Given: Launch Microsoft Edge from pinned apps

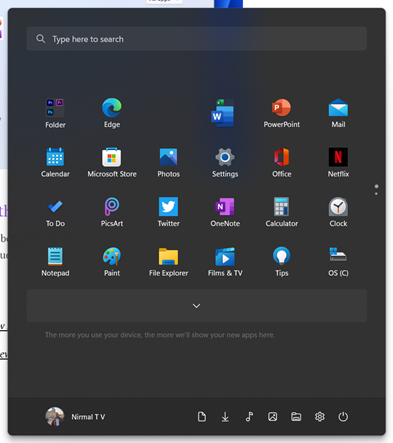Looking at the screenshot, I should tap(112, 113).
